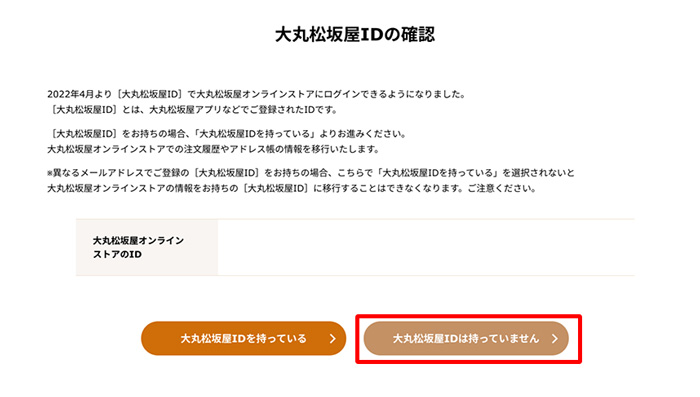Click the 大丸松坂屋IDは持っていません button

tap(466, 338)
